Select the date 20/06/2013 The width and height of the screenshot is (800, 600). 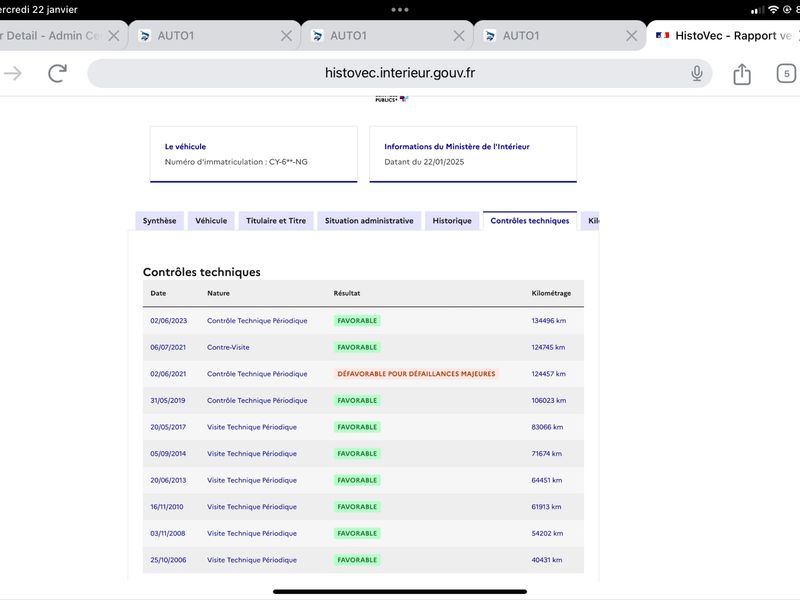[168, 480]
